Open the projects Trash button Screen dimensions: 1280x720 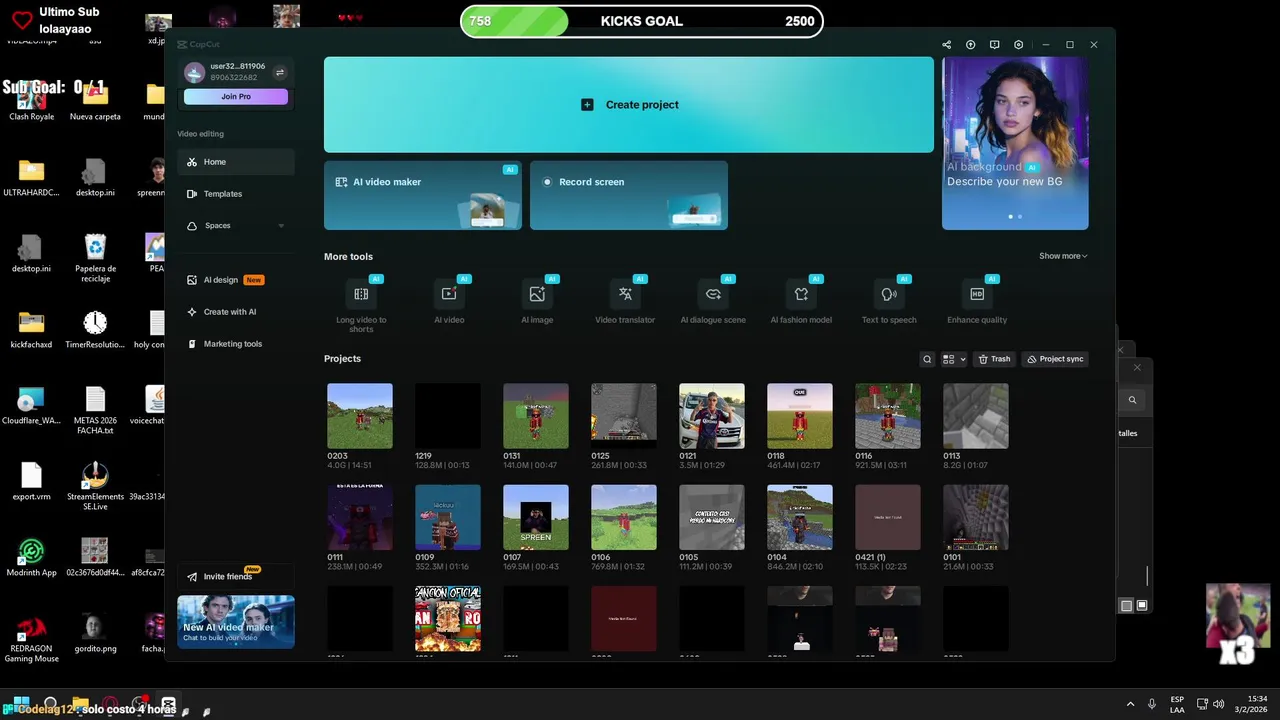coord(995,359)
